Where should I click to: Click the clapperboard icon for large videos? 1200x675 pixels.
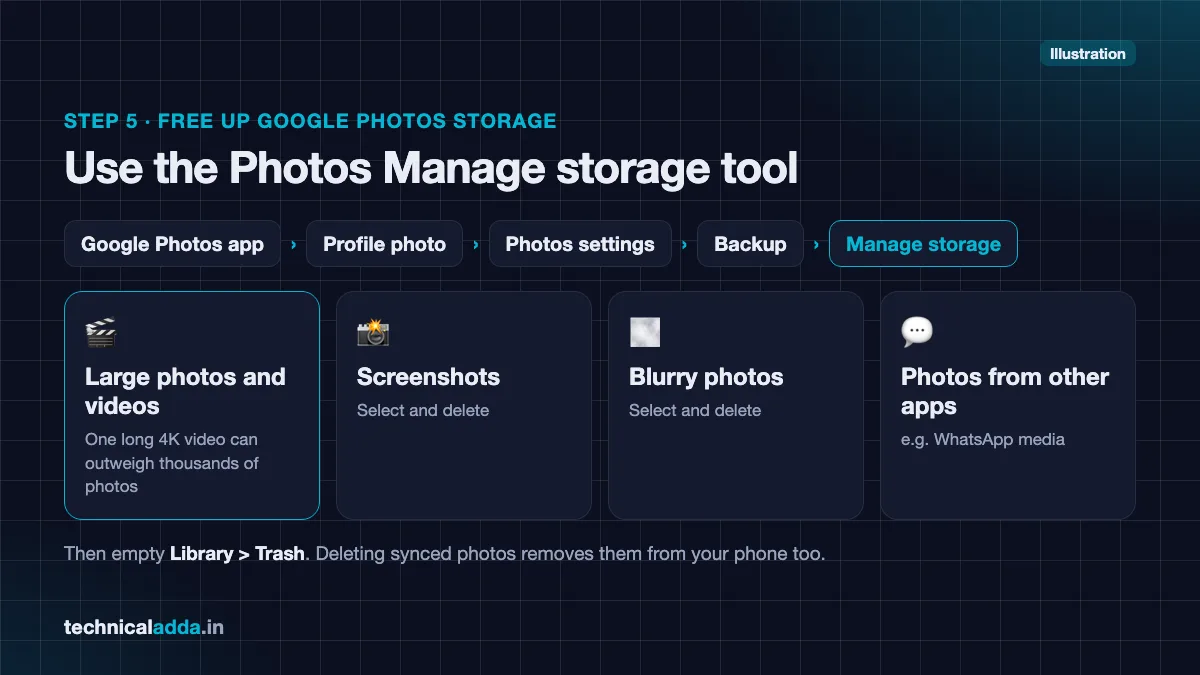[x=100, y=332]
